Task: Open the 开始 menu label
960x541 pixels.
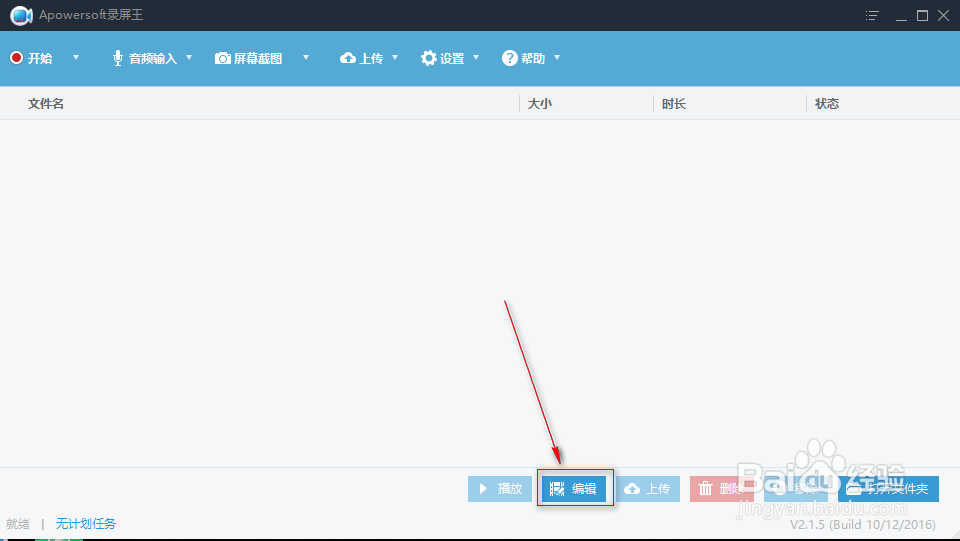Action: [x=40, y=58]
